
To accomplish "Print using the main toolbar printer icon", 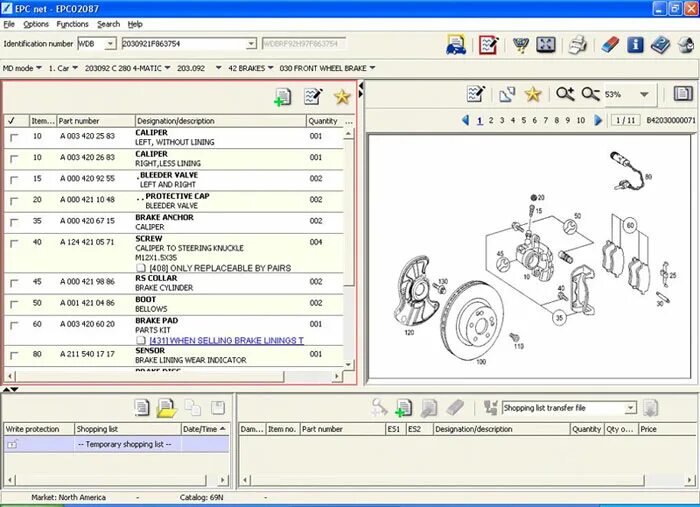I will (578, 45).
